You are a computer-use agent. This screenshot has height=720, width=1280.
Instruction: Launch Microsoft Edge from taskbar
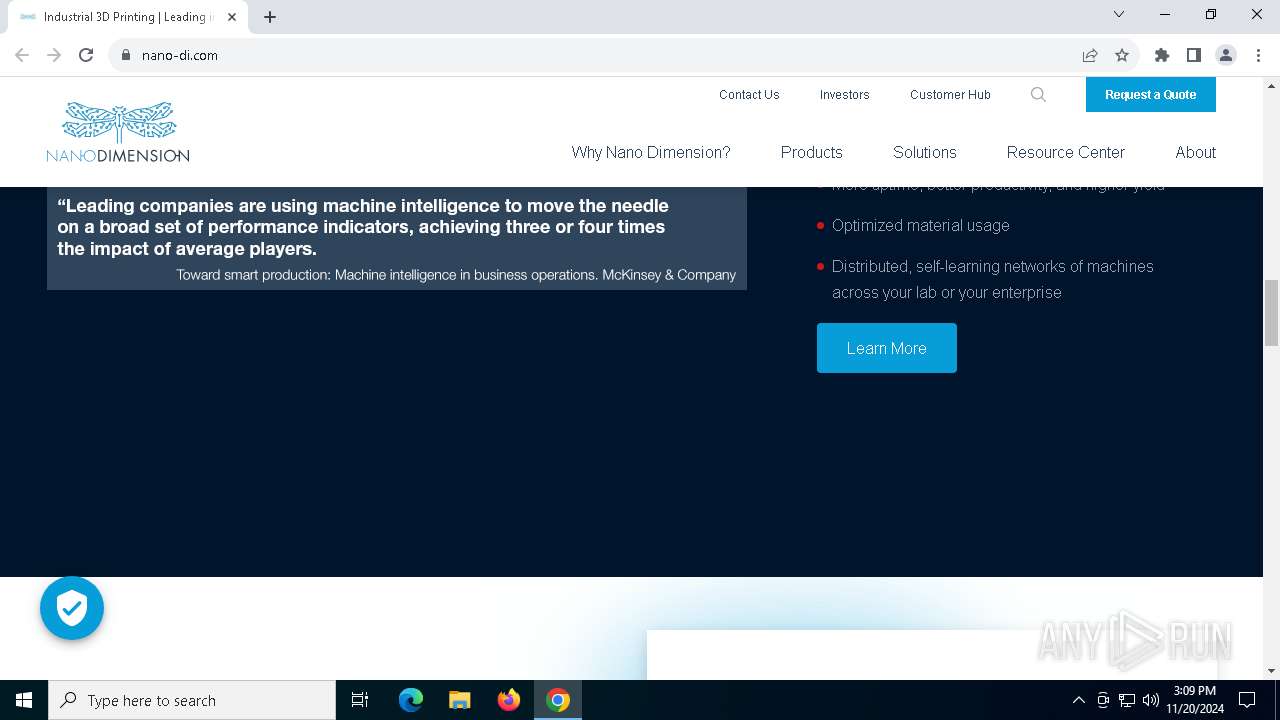tap(411, 700)
